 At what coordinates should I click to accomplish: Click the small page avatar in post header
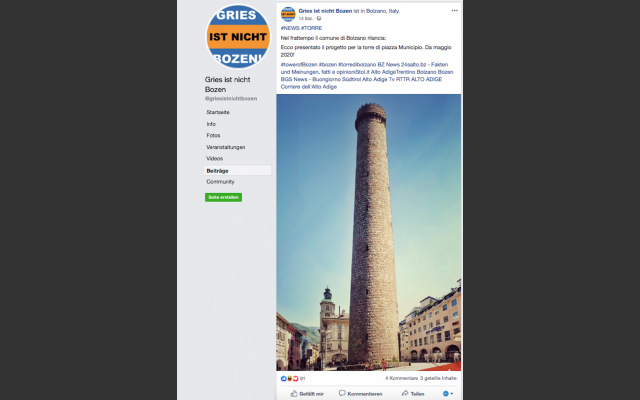[288, 14]
